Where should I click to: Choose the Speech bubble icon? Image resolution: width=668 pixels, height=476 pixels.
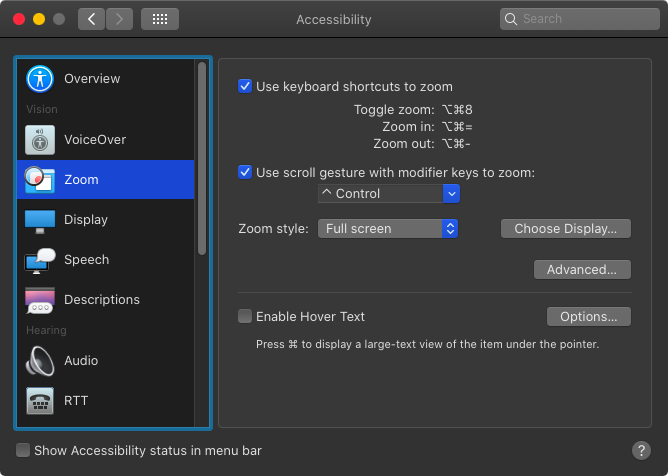pos(40,260)
